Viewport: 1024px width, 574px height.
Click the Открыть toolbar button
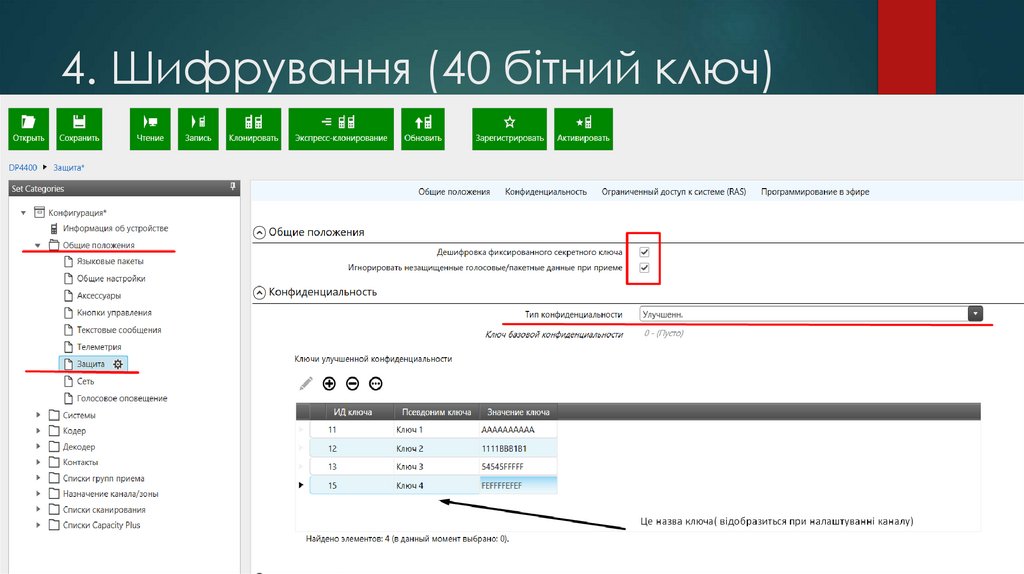pos(28,129)
